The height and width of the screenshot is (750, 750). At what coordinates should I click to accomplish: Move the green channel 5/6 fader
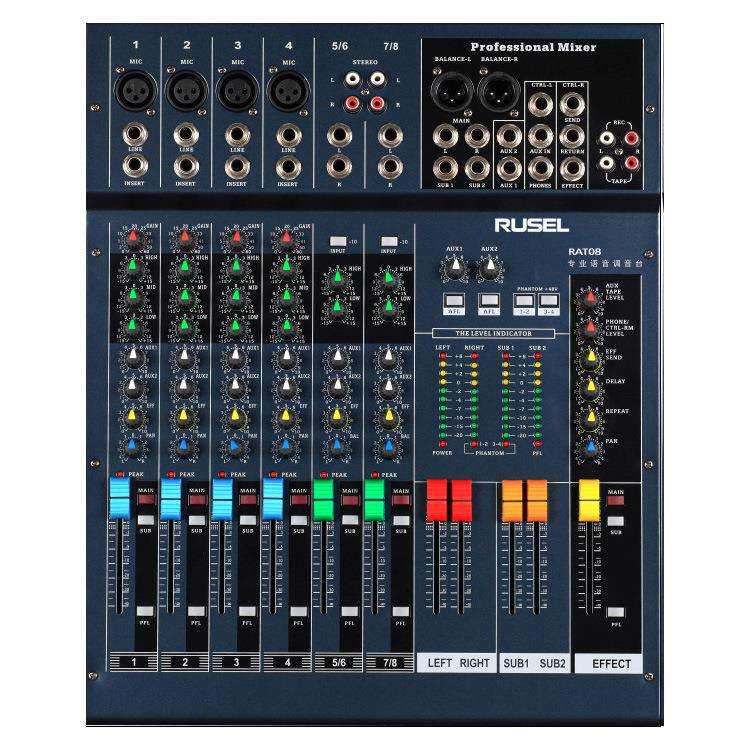[x=323, y=500]
